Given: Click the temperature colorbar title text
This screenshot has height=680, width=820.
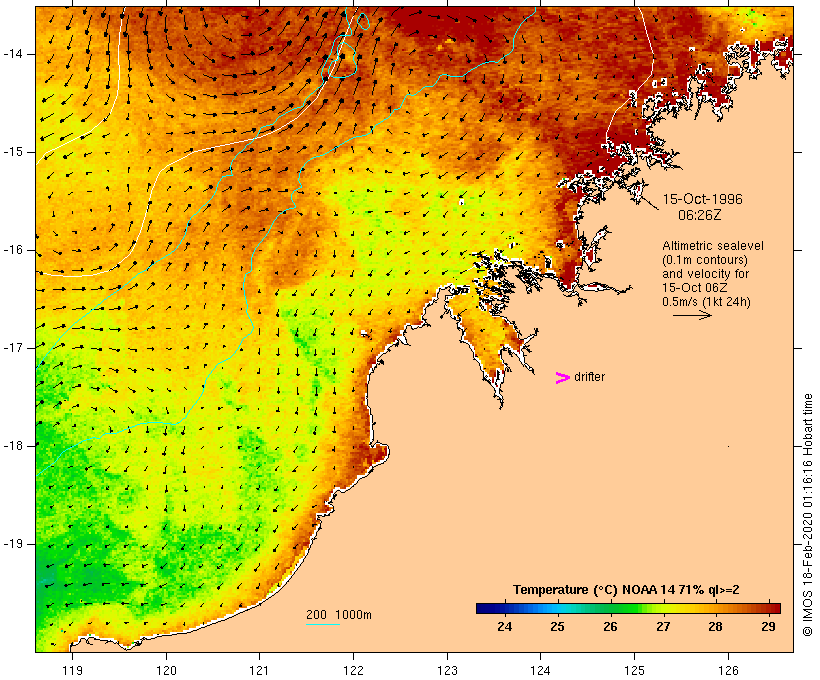Looking at the screenshot, I should [x=626, y=590].
